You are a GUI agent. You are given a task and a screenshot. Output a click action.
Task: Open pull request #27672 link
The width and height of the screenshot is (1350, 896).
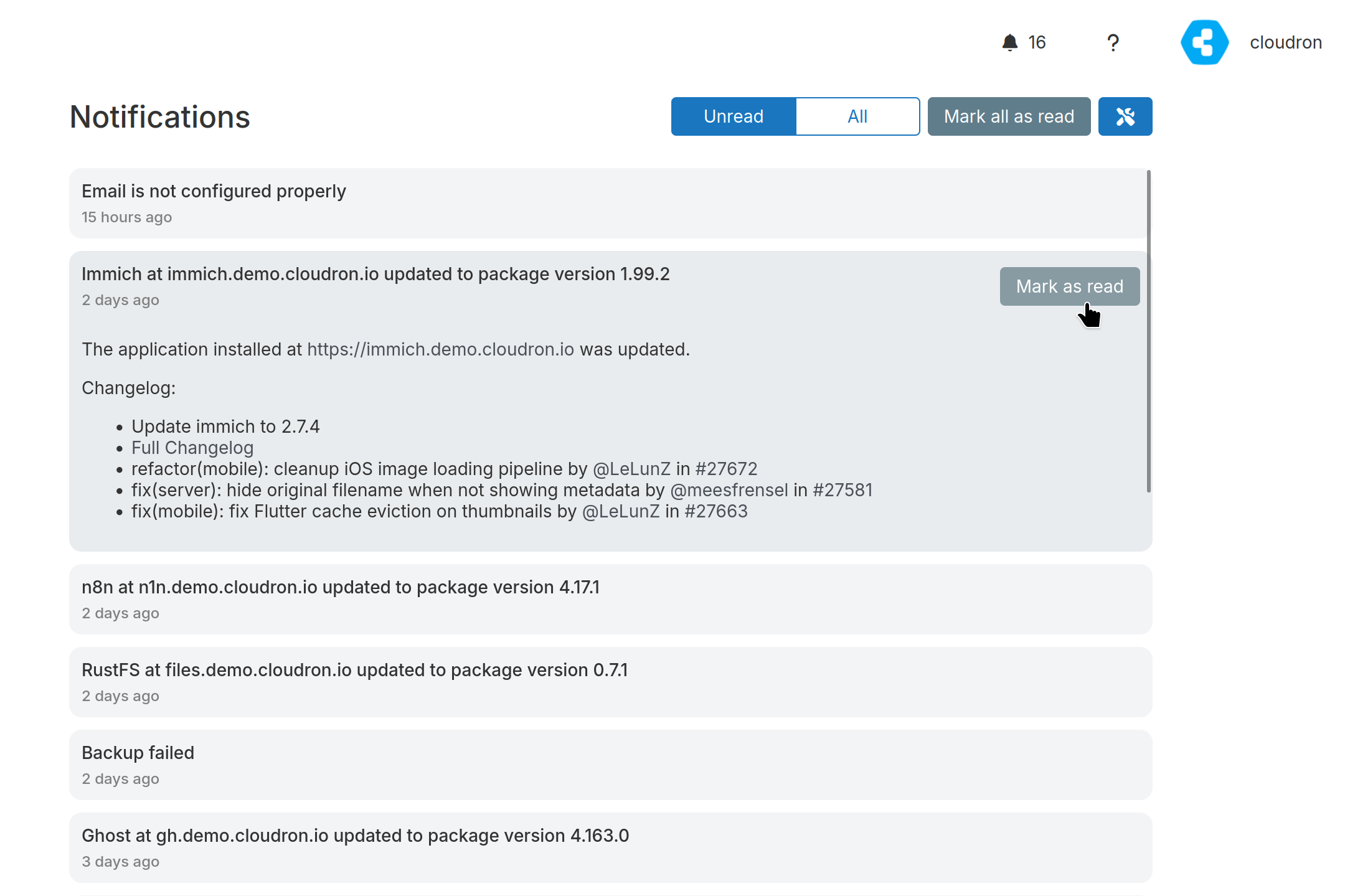tap(726, 469)
